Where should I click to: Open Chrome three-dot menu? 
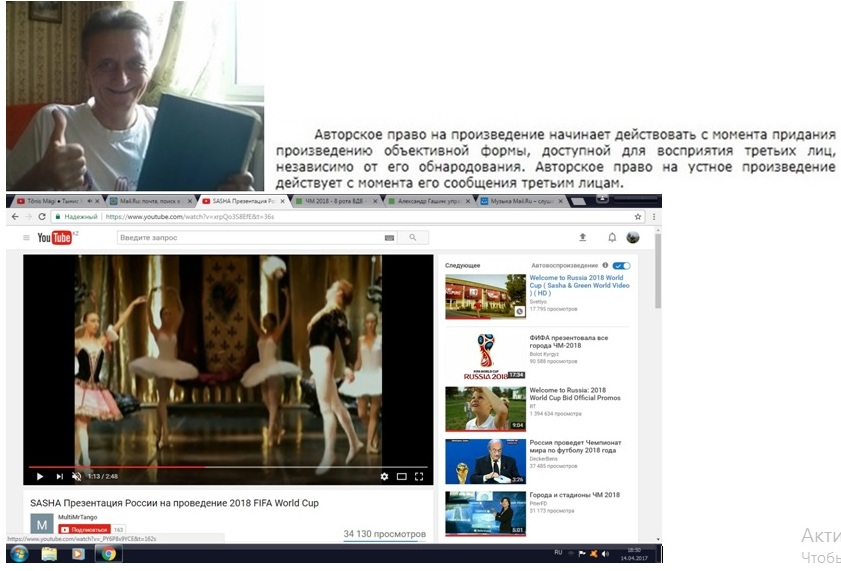click(654, 217)
